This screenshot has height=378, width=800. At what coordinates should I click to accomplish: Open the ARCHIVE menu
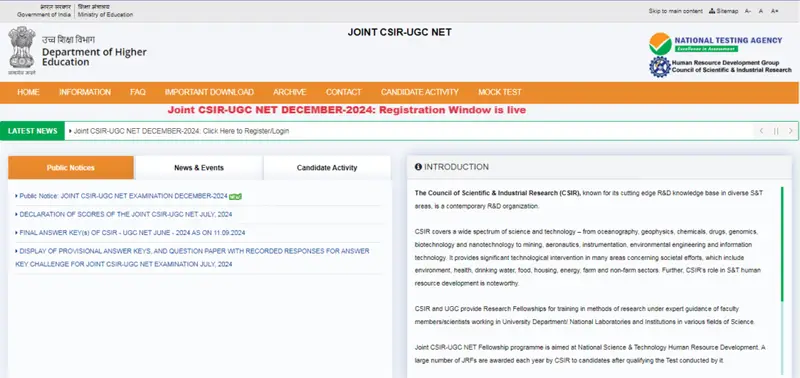pyautogui.click(x=290, y=92)
